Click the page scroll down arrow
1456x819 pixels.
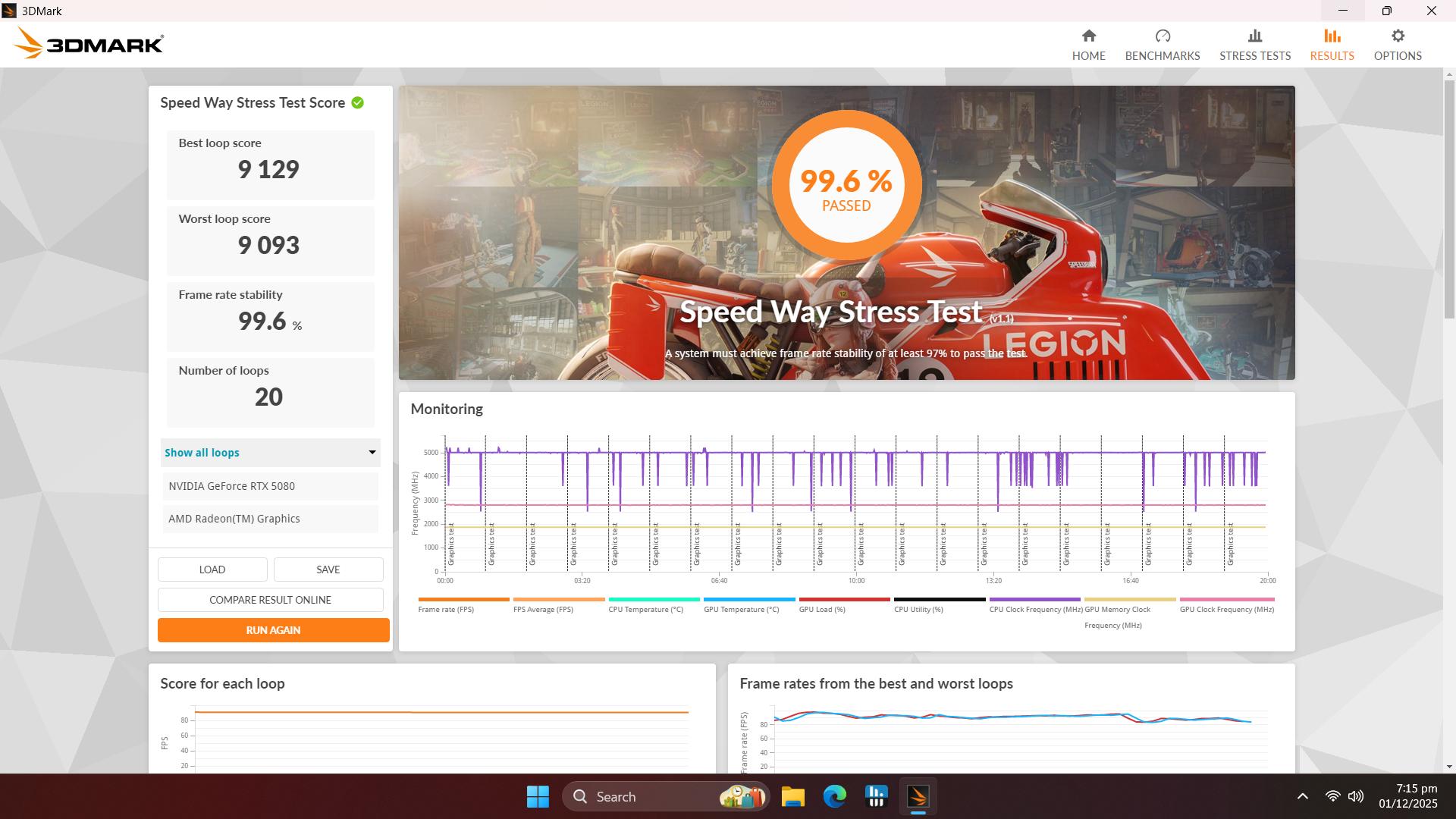pos(1450,767)
